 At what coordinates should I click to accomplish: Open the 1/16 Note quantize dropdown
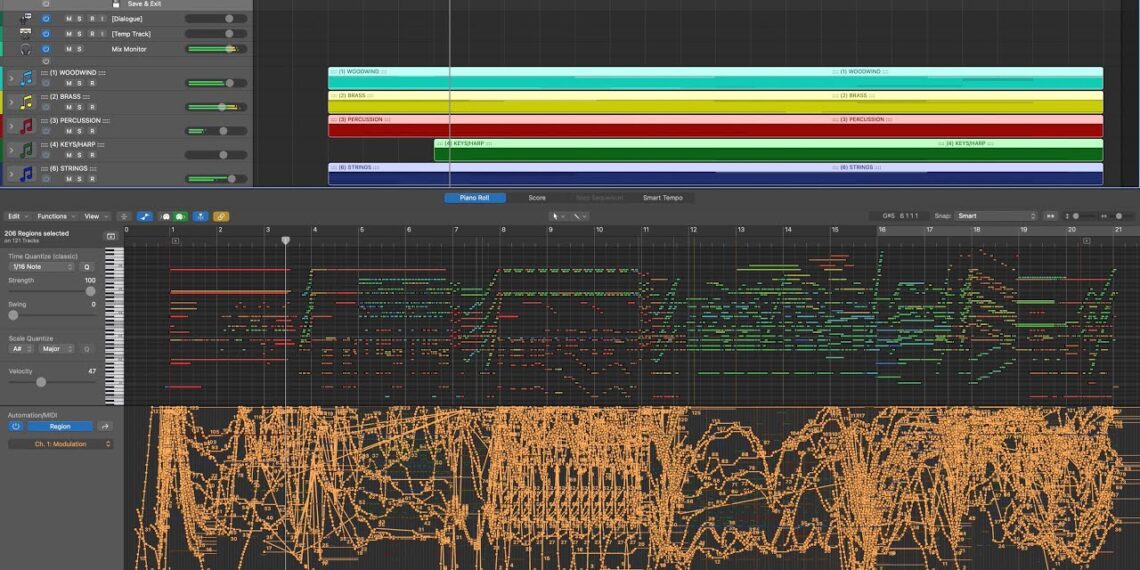(42, 267)
